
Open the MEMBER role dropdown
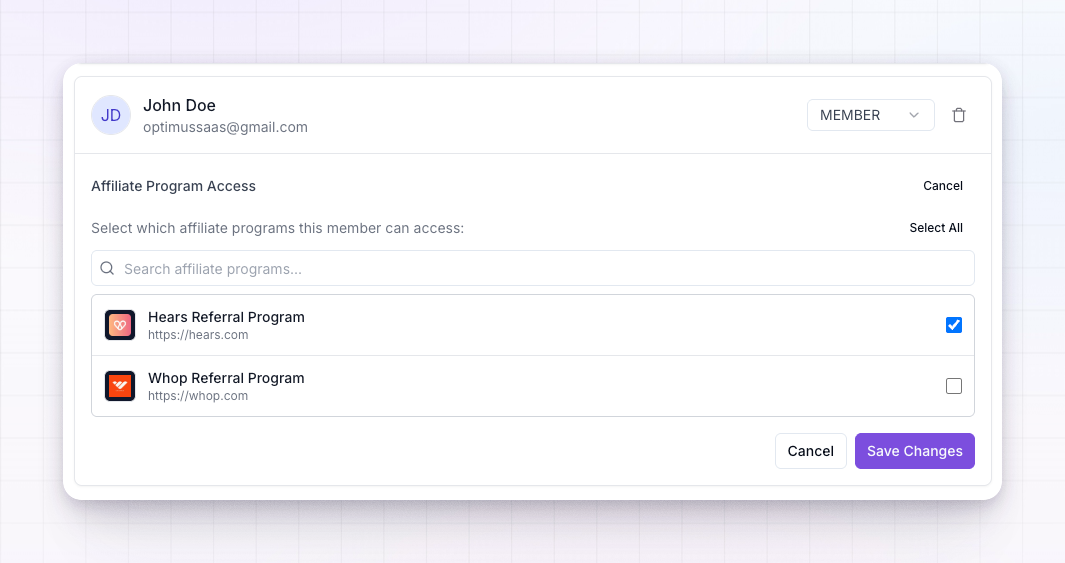[x=870, y=115]
